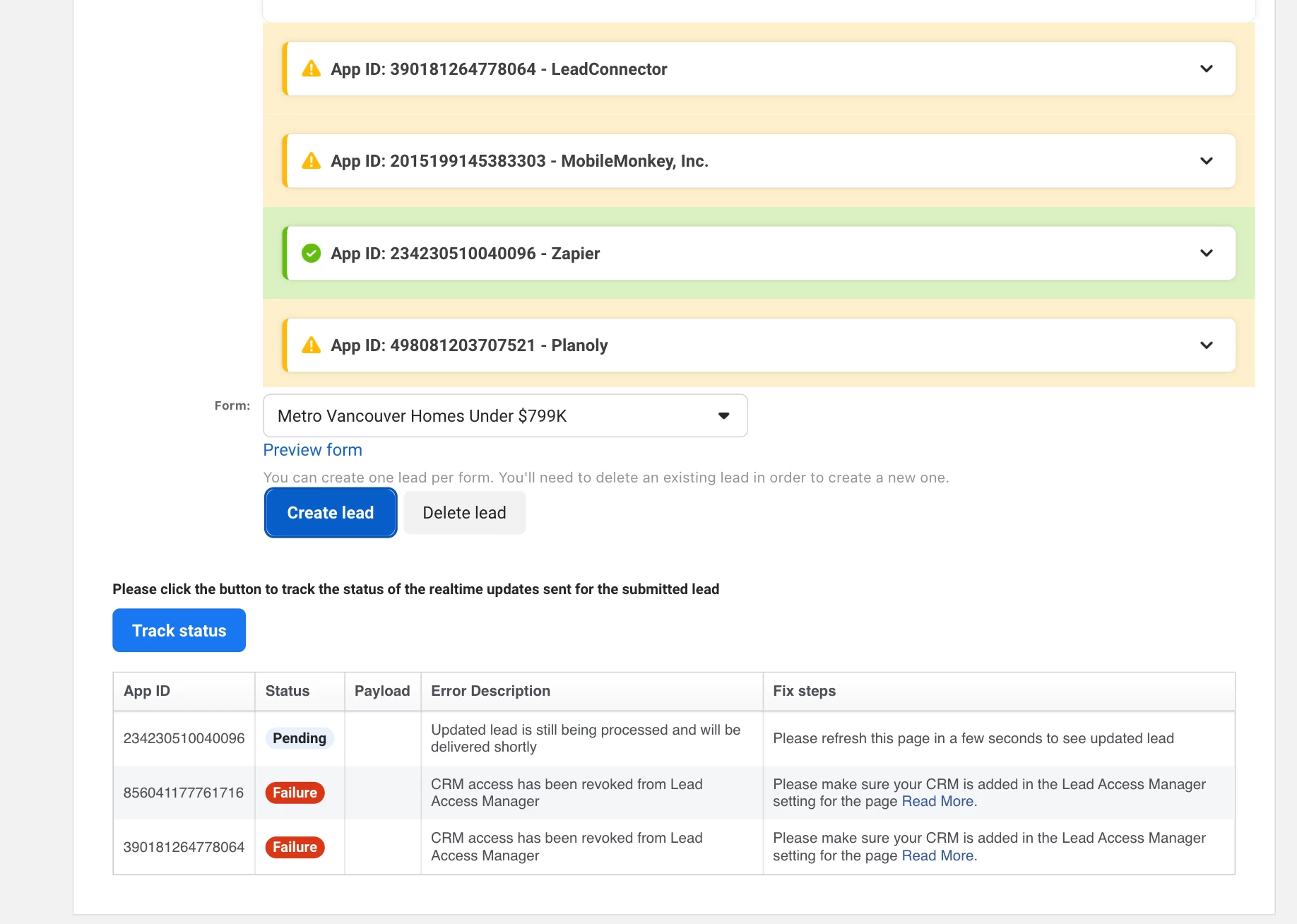
Task: Click the Zapier green checkmark icon
Action: [x=311, y=253]
